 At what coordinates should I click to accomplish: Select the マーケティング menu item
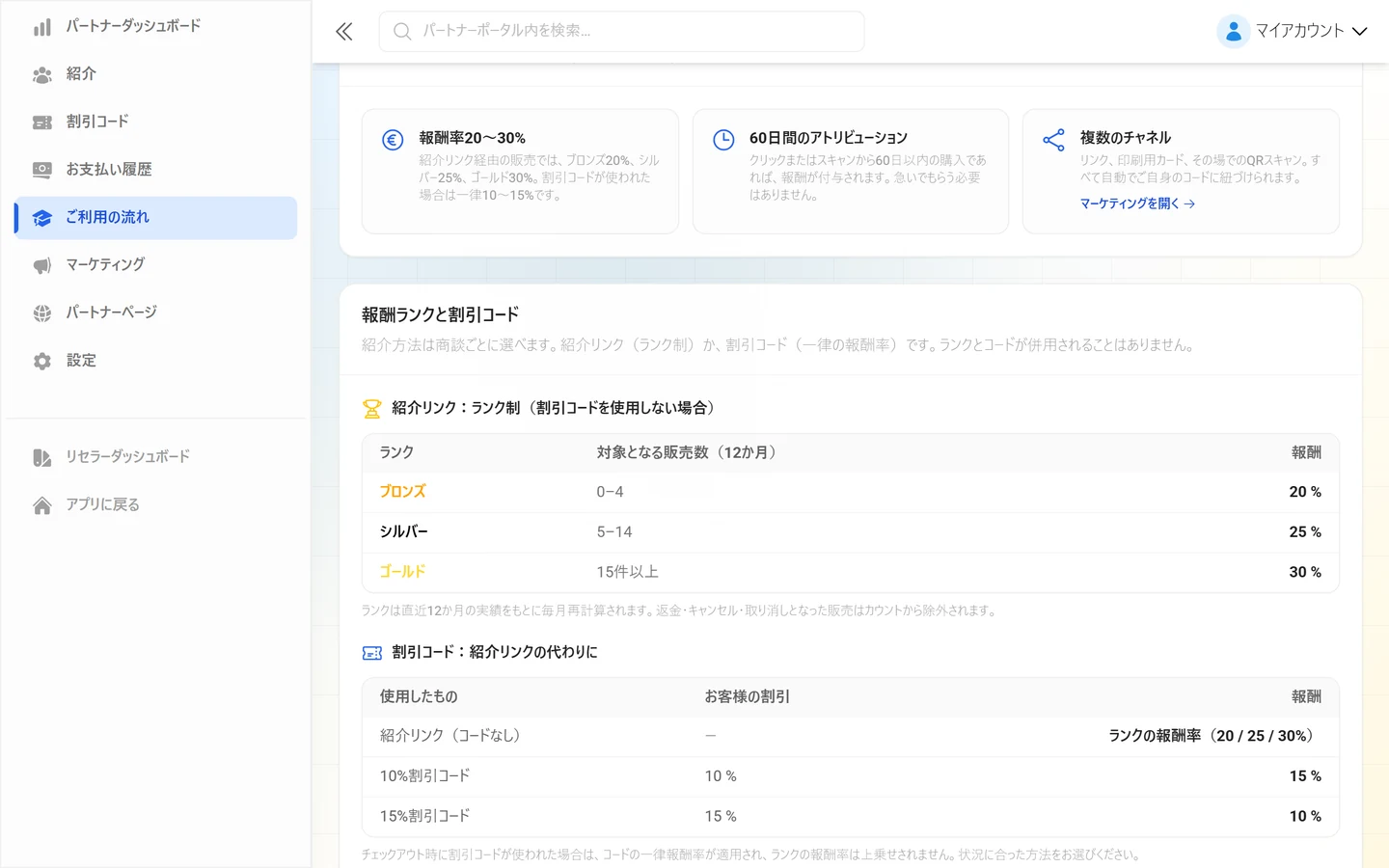[155, 264]
